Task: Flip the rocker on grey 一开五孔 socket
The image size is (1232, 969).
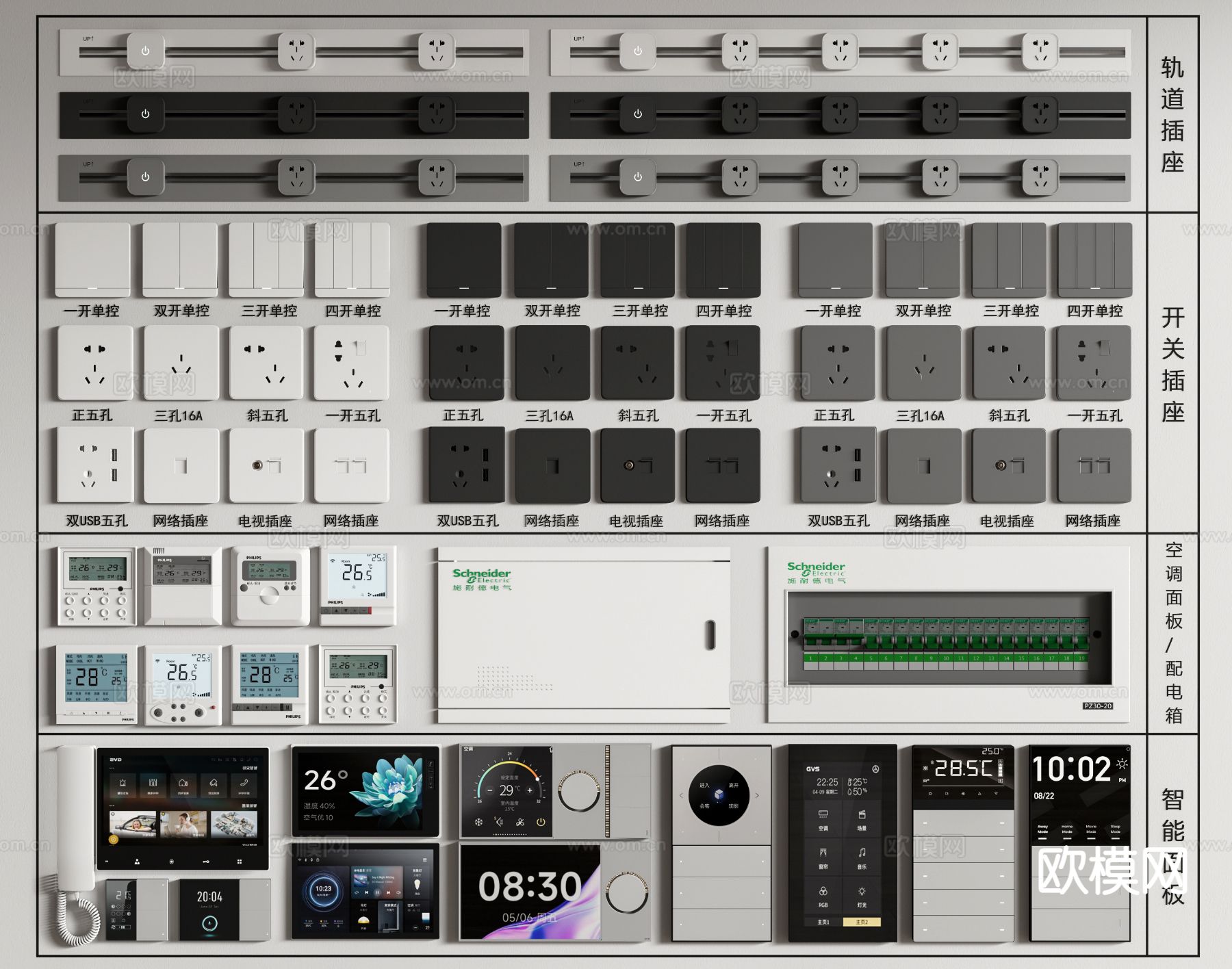Action: 1103,347
